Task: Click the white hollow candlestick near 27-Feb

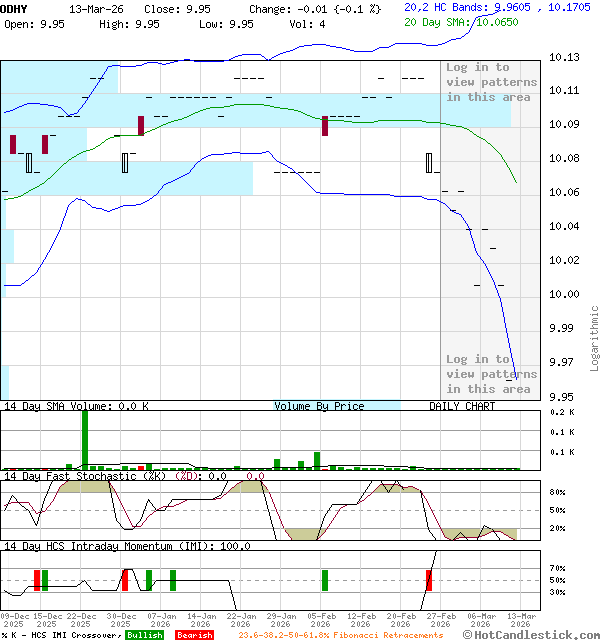Action: point(429,163)
